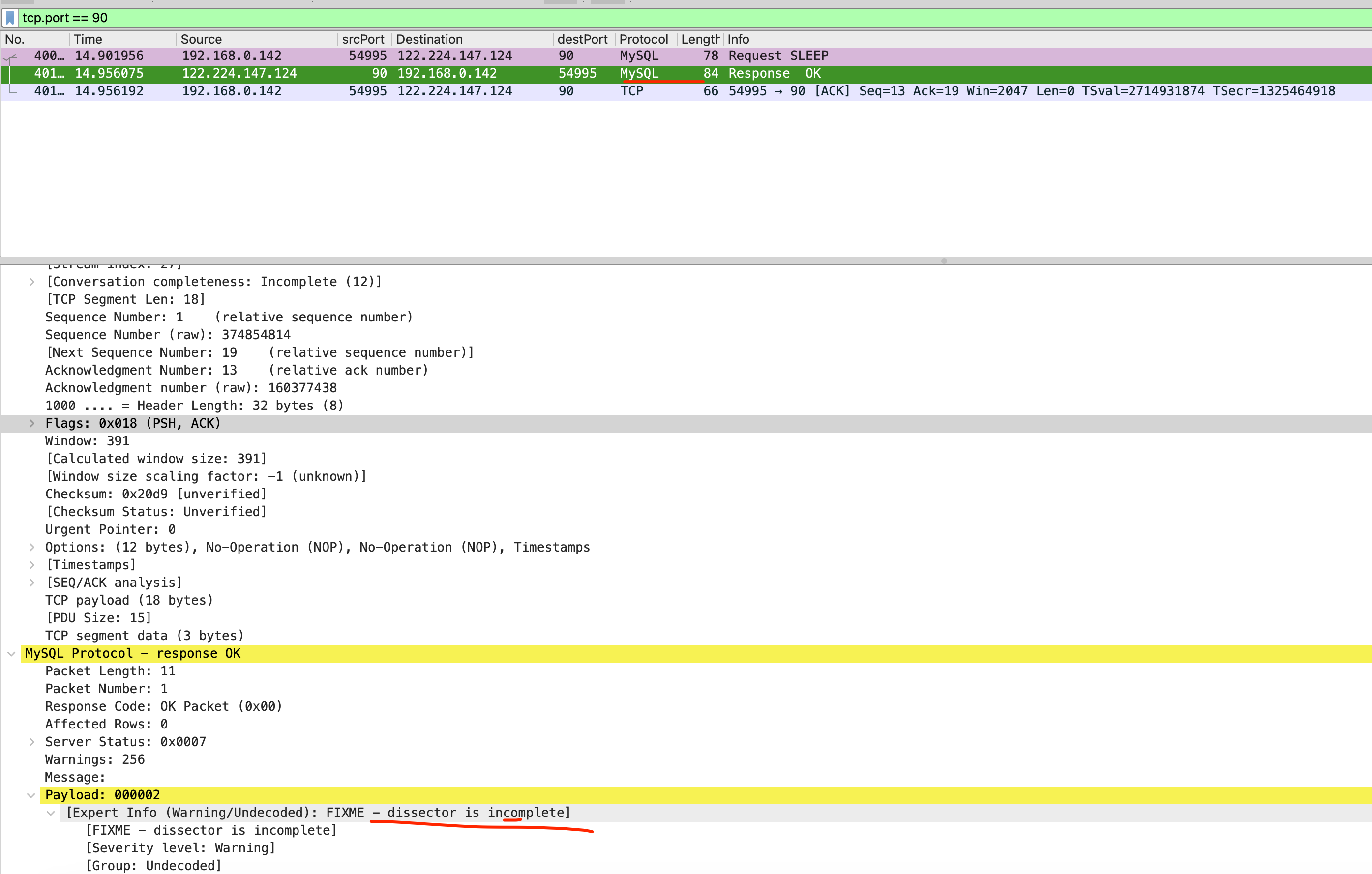Expand the [SEQ/ACK analysis] item
The height and width of the screenshot is (874, 1372).
pyautogui.click(x=32, y=583)
